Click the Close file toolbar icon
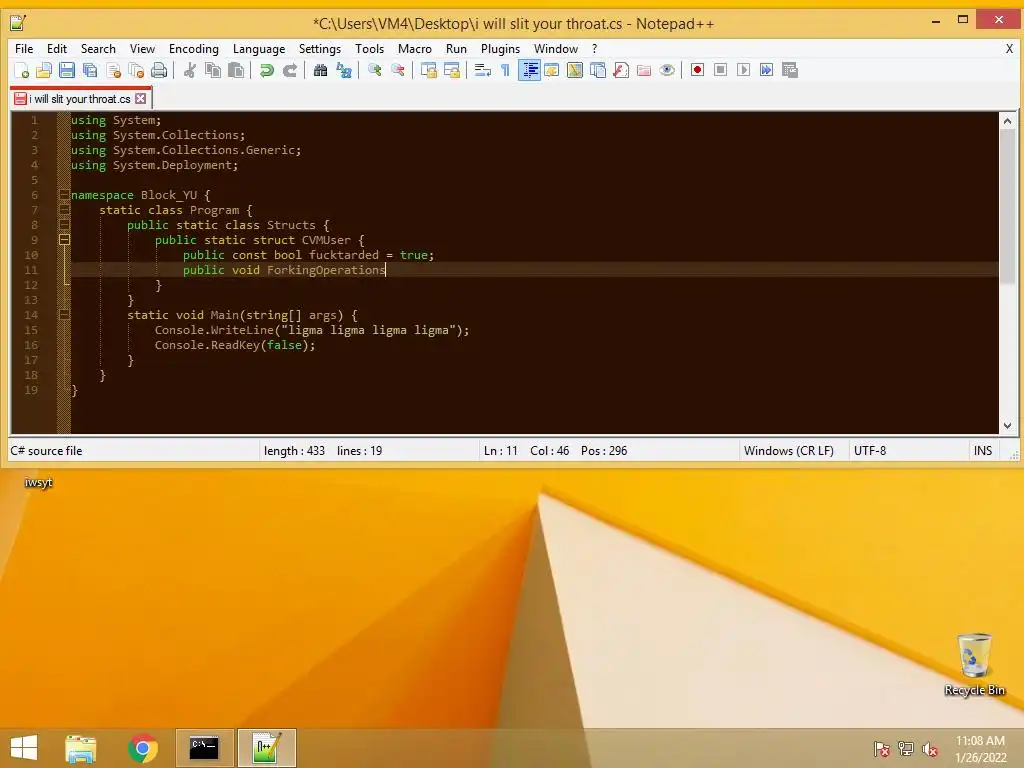Viewport: 1024px width, 768px height. pyautogui.click(x=114, y=70)
